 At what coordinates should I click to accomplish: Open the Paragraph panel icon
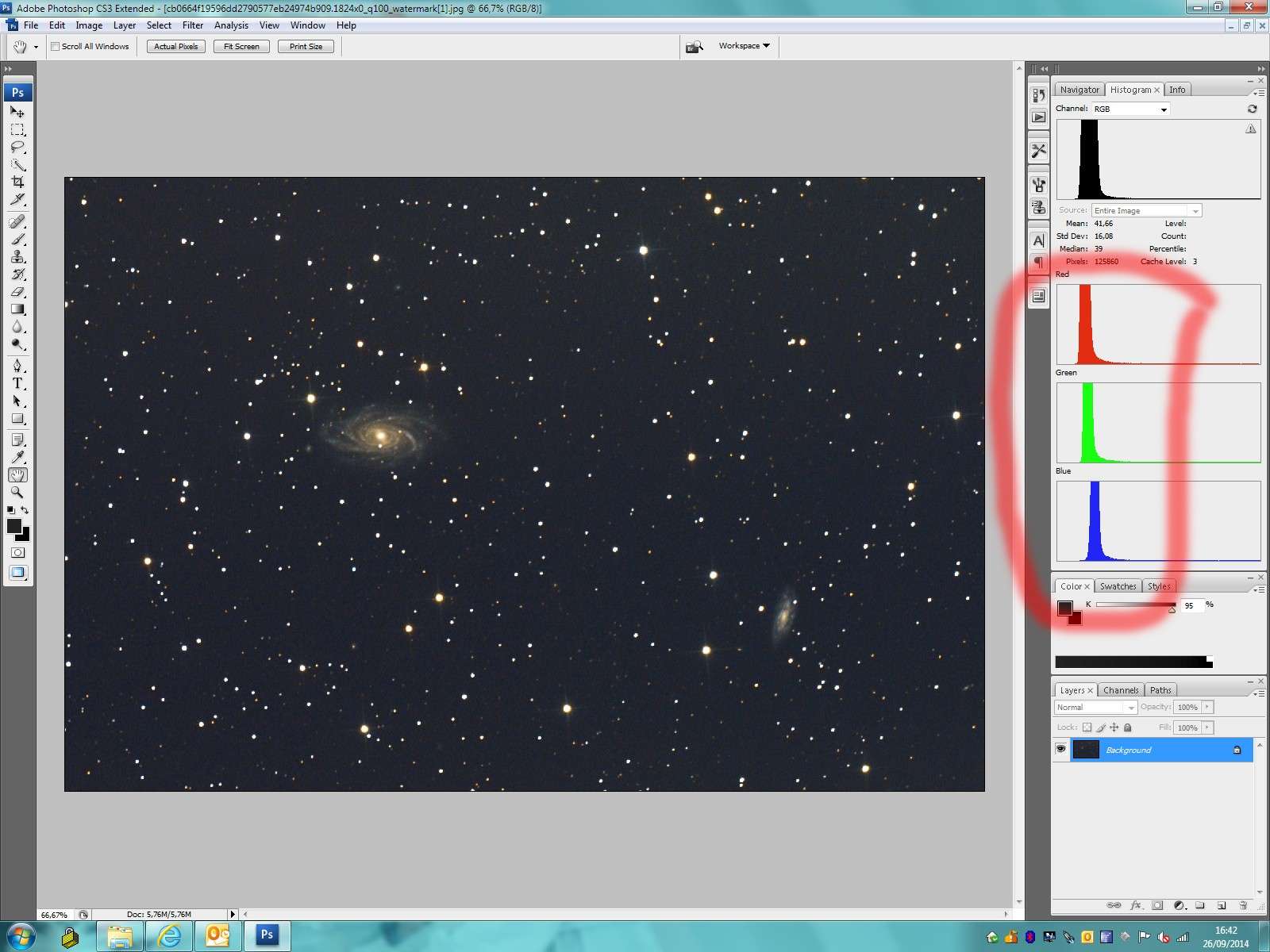click(1038, 262)
